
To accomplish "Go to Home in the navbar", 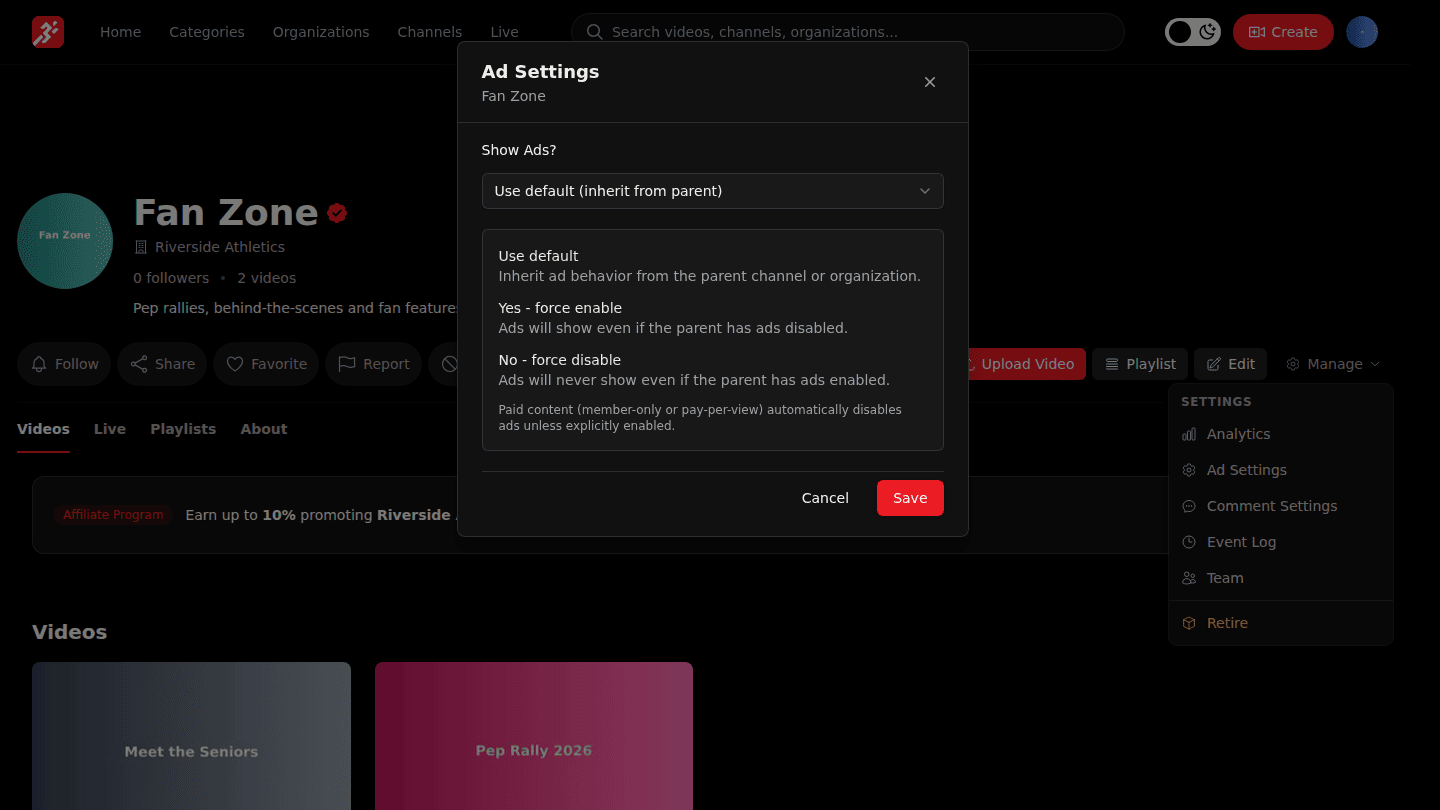I will (x=120, y=32).
